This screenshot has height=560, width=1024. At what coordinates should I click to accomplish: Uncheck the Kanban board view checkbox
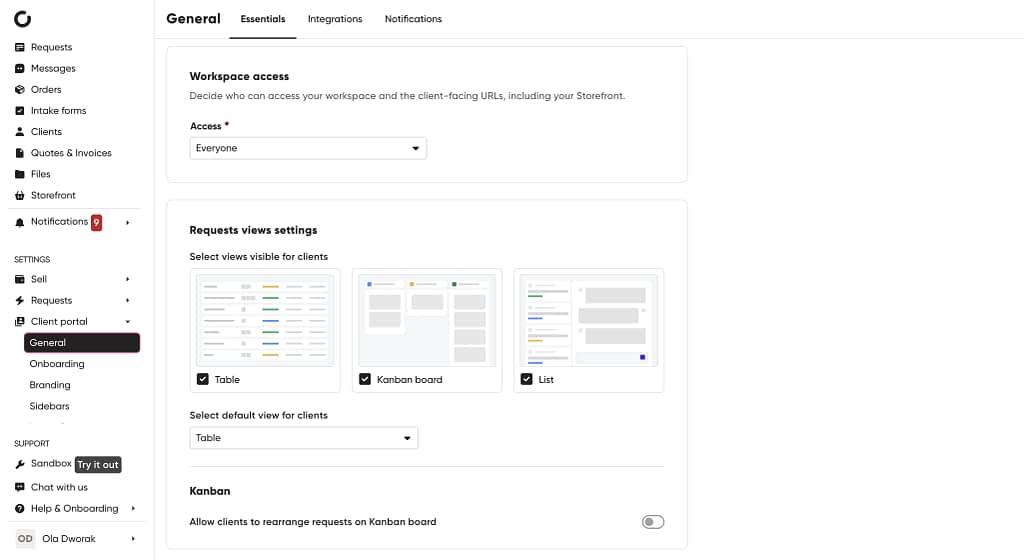click(x=364, y=379)
